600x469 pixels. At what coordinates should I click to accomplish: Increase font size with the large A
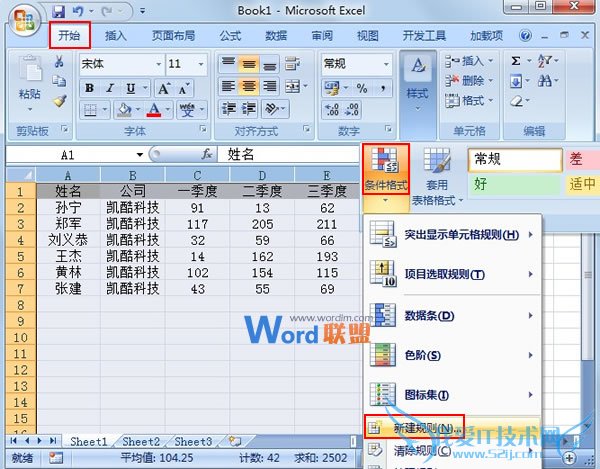click(x=164, y=88)
